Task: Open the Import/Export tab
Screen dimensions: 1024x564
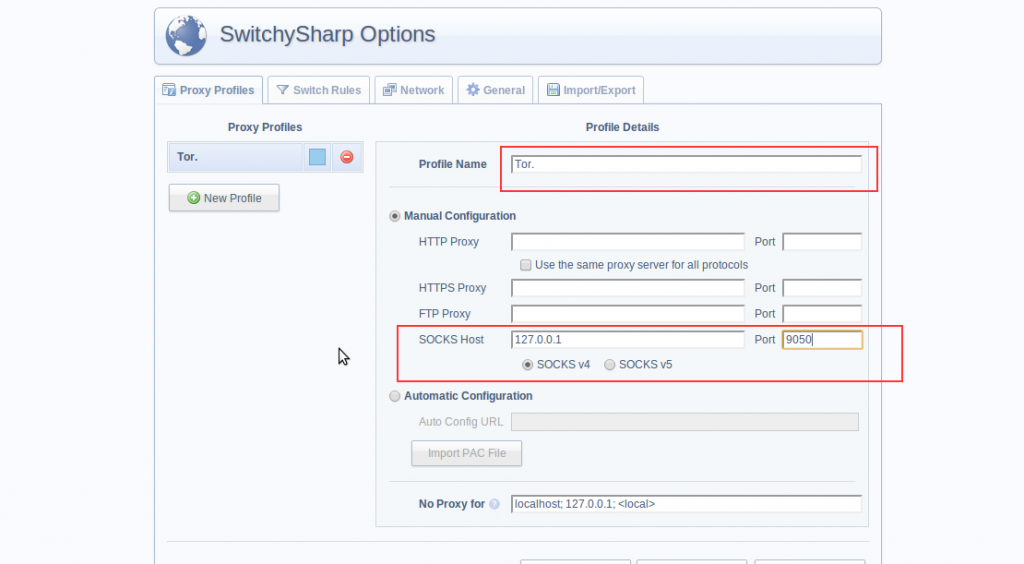Action: (x=591, y=90)
